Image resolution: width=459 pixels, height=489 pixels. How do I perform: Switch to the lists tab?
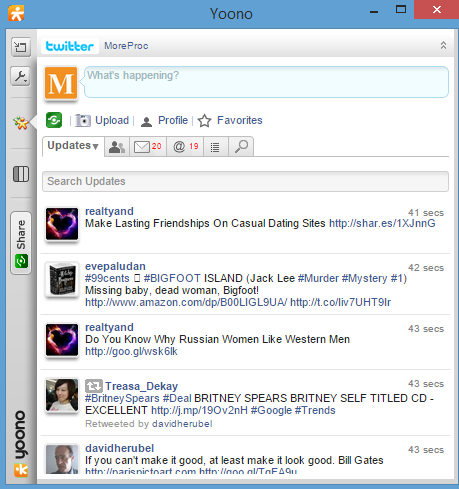tap(215, 147)
